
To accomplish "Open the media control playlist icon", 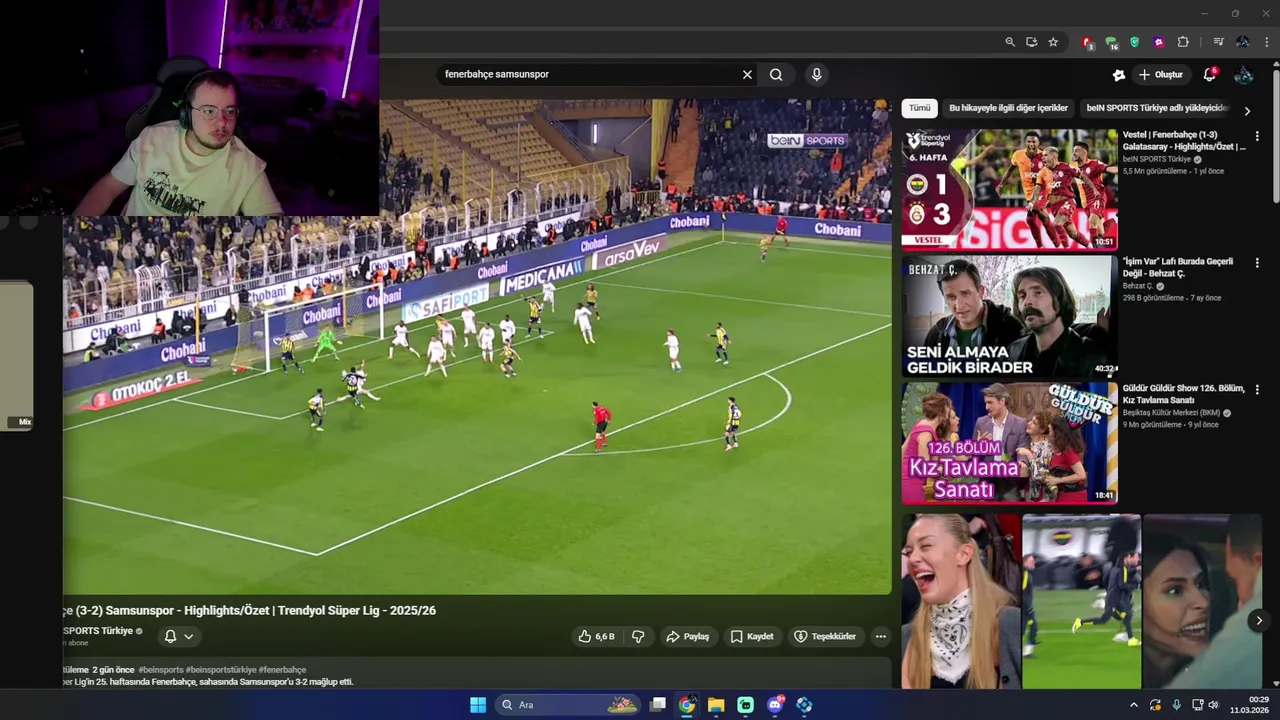I will 1218,42.
